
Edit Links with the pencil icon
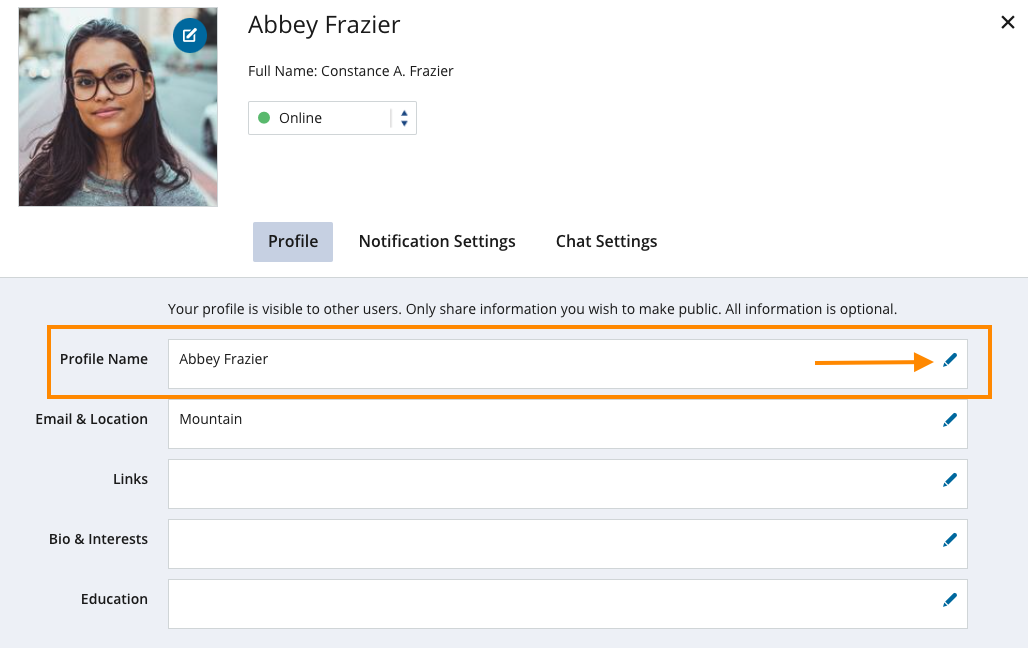950,480
